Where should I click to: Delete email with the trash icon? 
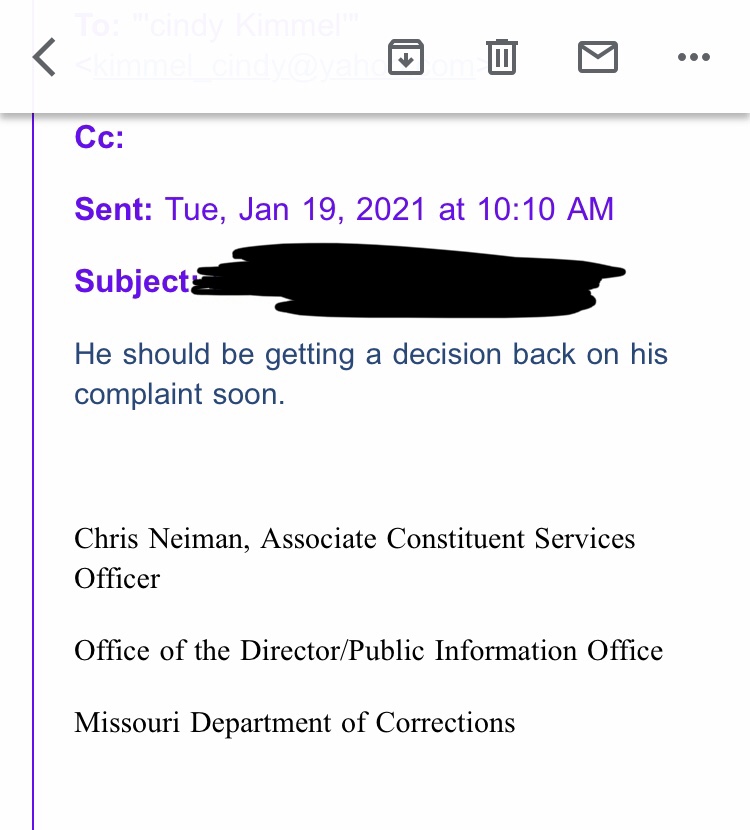[502, 57]
